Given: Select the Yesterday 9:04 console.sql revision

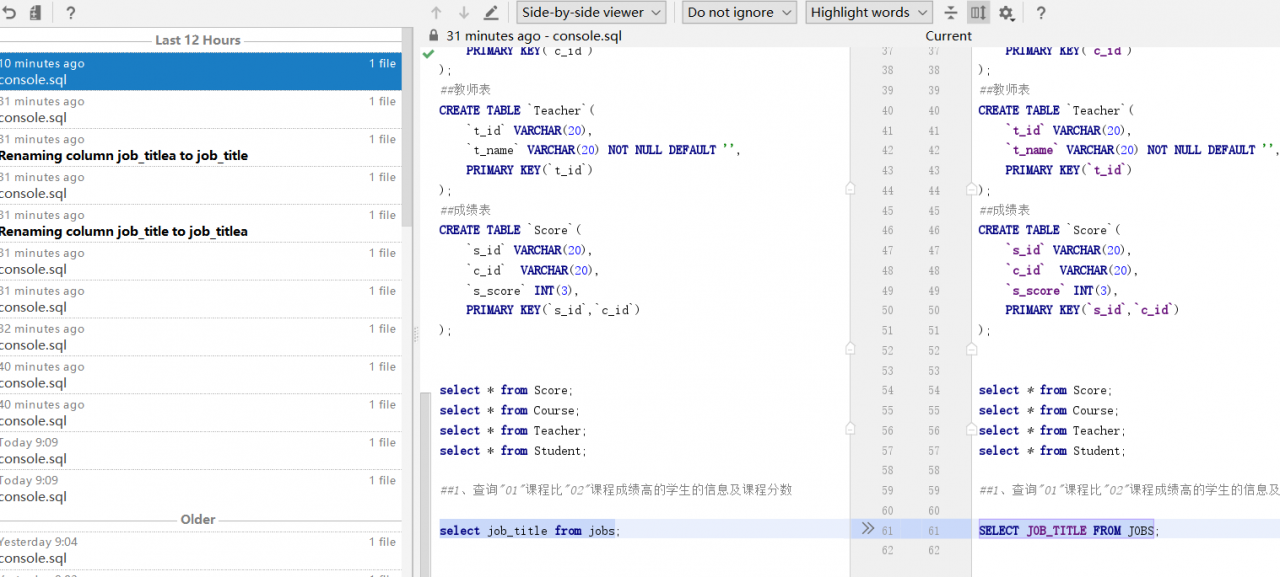Looking at the screenshot, I should pyautogui.click(x=200, y=550).
